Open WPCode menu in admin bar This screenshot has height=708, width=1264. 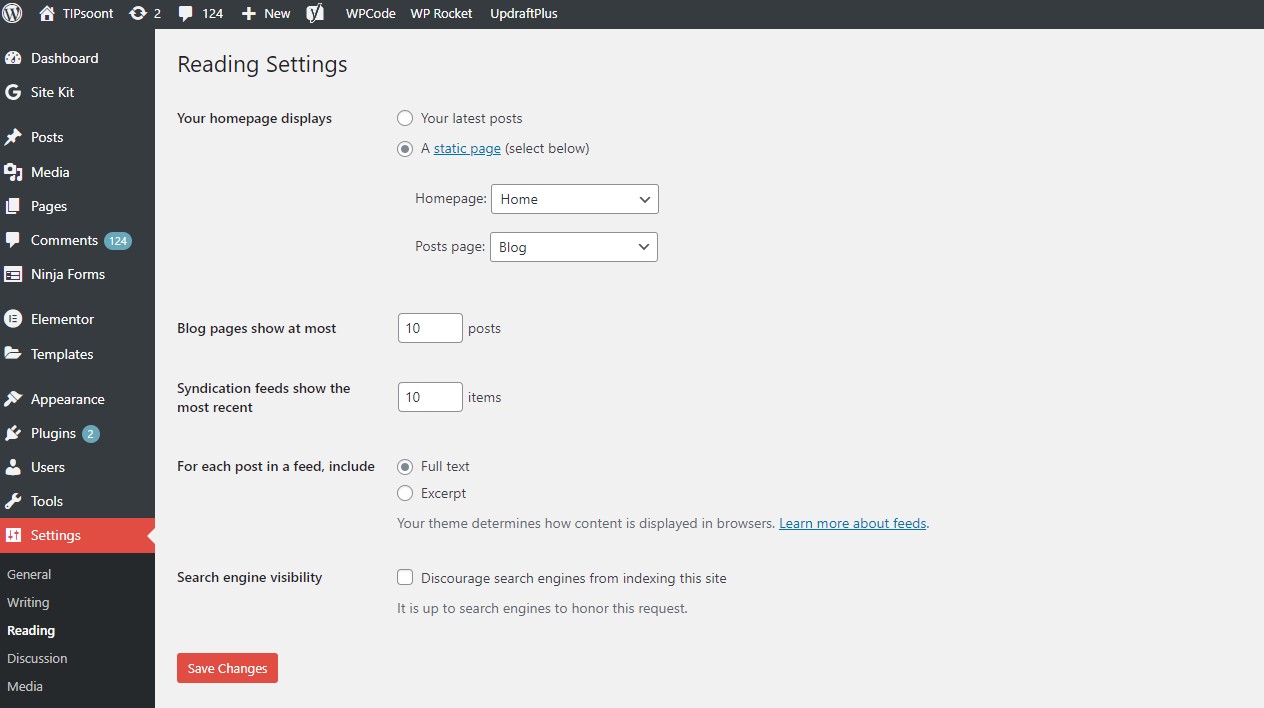[371, 14]
